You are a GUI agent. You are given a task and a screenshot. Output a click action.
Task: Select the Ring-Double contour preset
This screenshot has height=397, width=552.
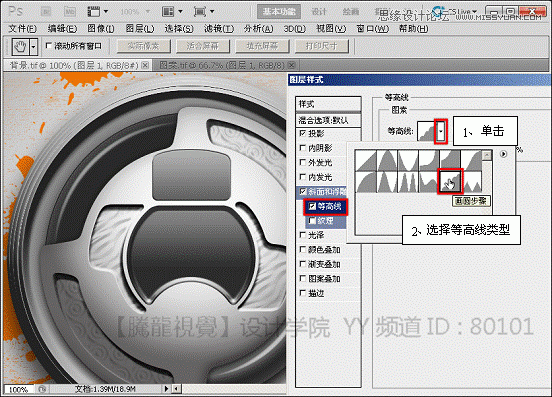coord(408,182)
